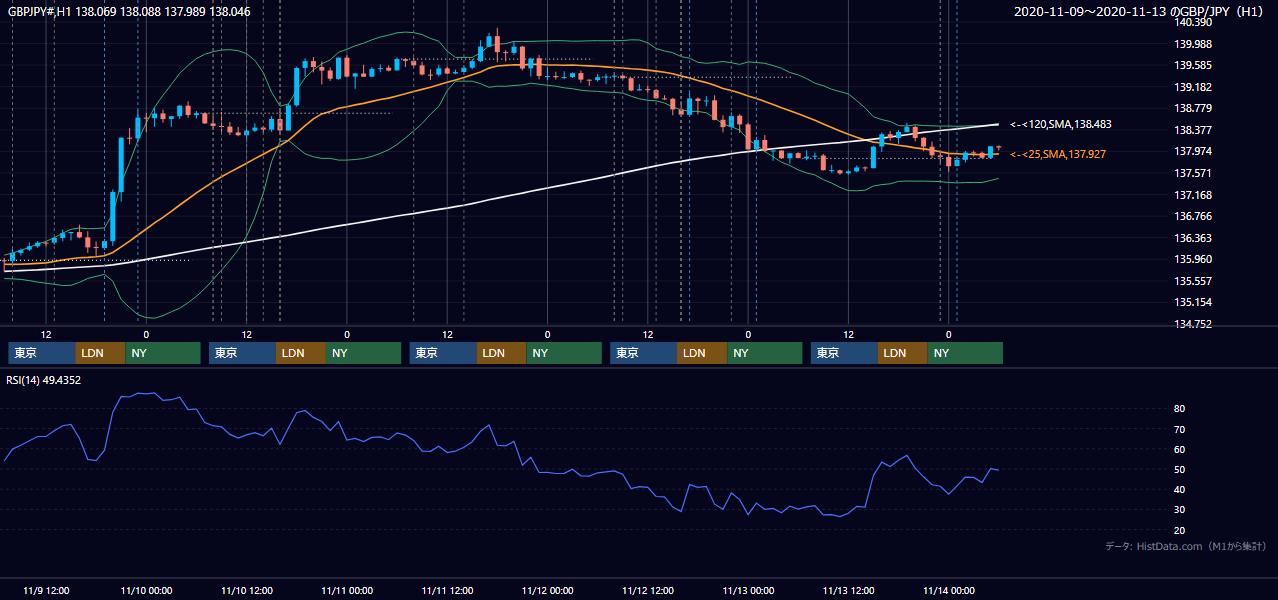Click the RSI 30 level label
This screenshot has width=1278, height=600.
[1180, 509]
